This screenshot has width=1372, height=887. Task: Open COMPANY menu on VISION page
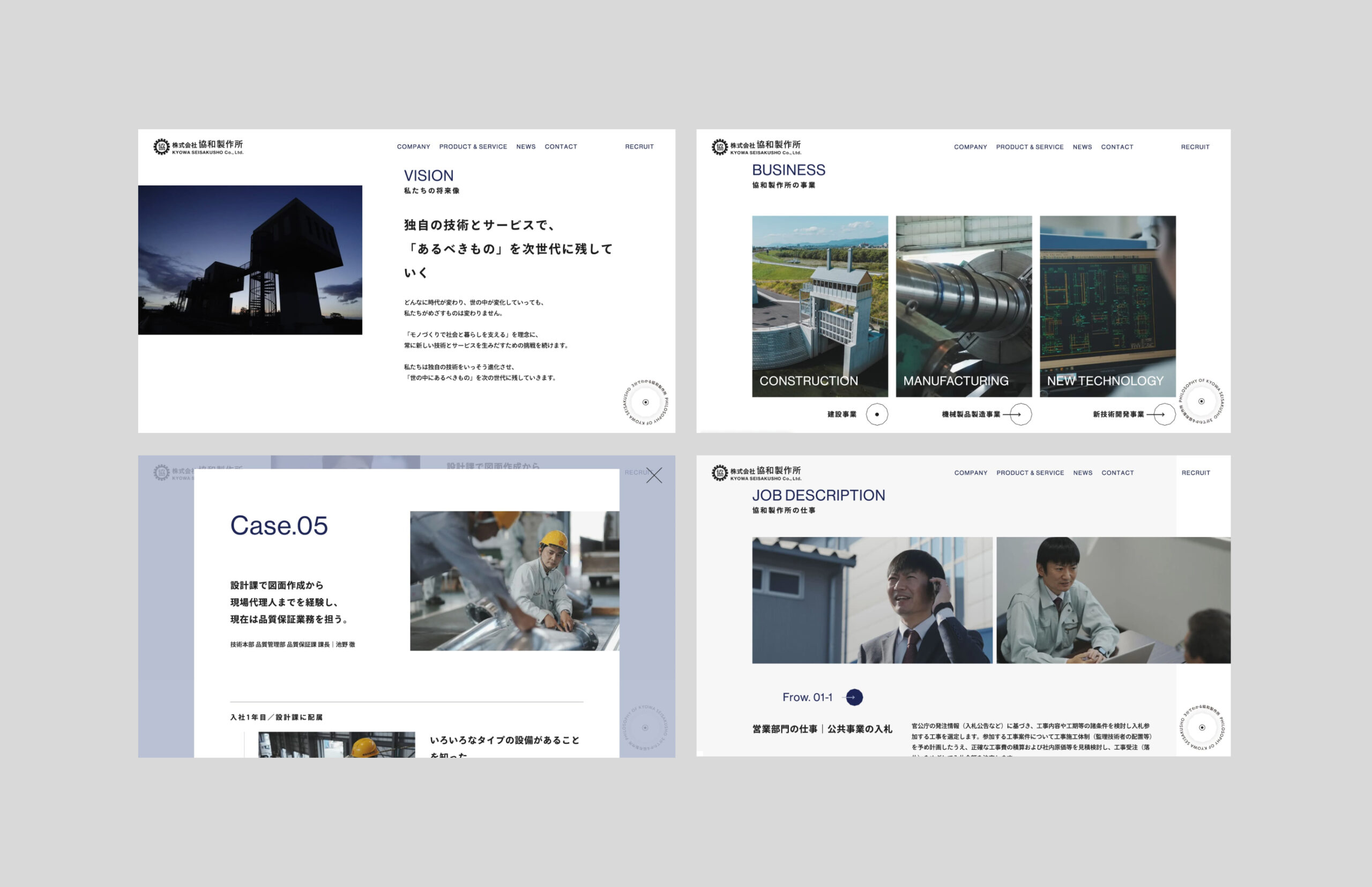(x=414, y=147)
